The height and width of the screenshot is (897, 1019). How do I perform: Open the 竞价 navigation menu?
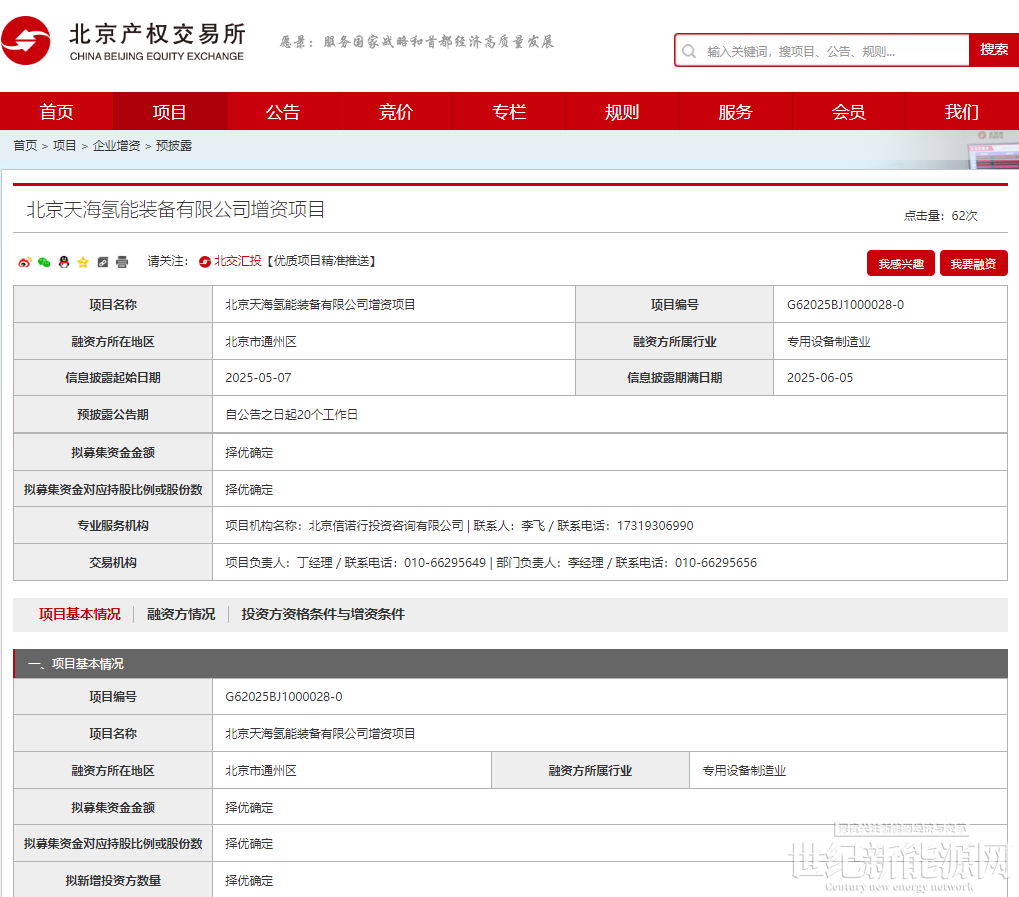tap(396, 112)
